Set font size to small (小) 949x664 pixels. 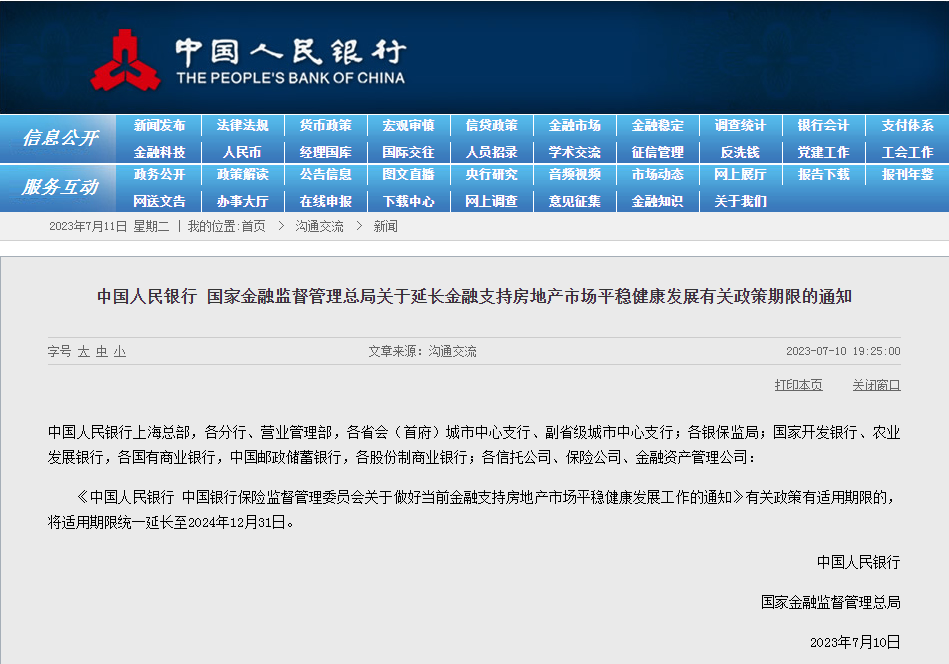coord(120,352)
